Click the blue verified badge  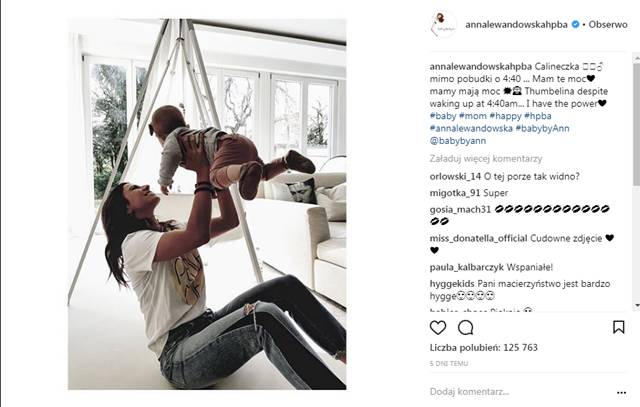click(x=576, y=24)
